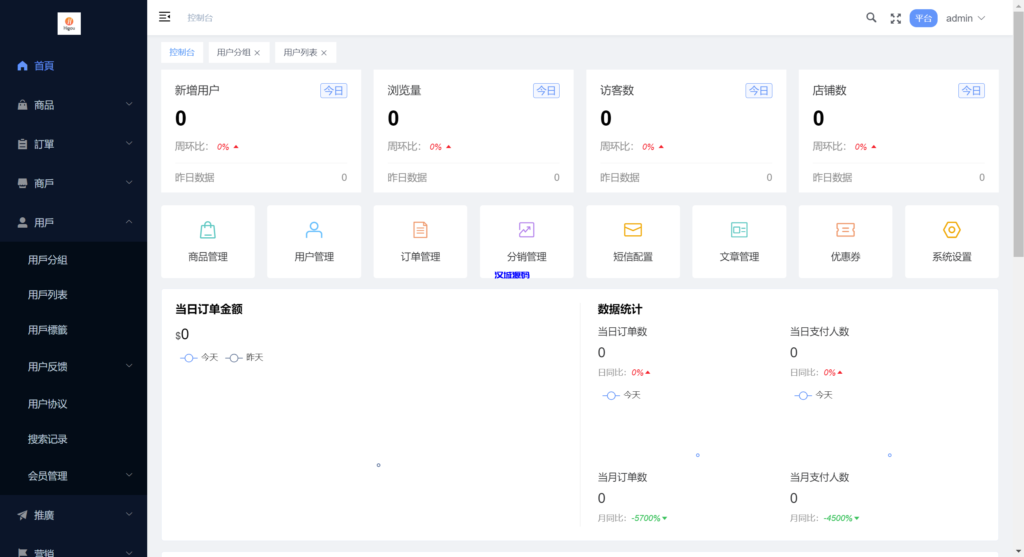
Task: Click 今日 tag on 店铺数 card
Action: [x=971, y=91]
